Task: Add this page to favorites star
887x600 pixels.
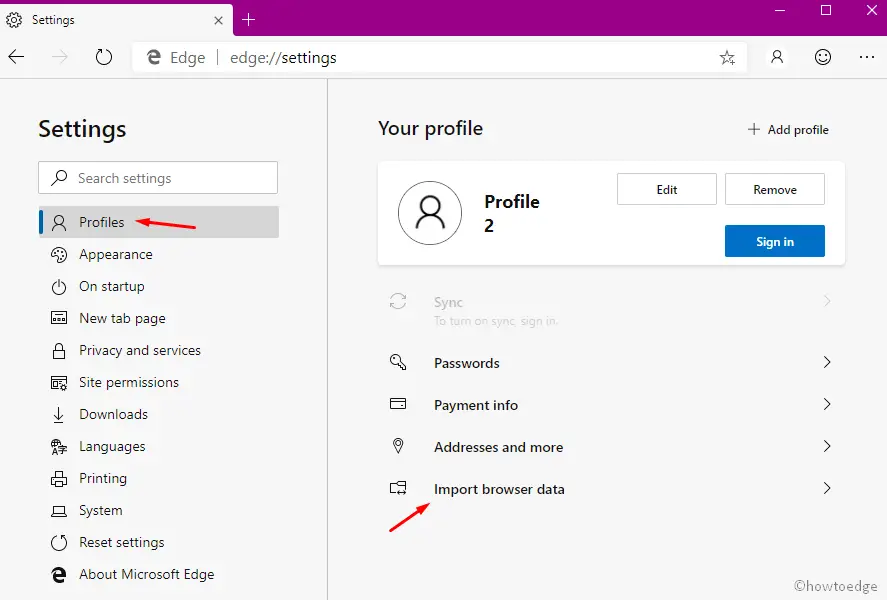Action: pyautogui.click(x=727, y=58)
